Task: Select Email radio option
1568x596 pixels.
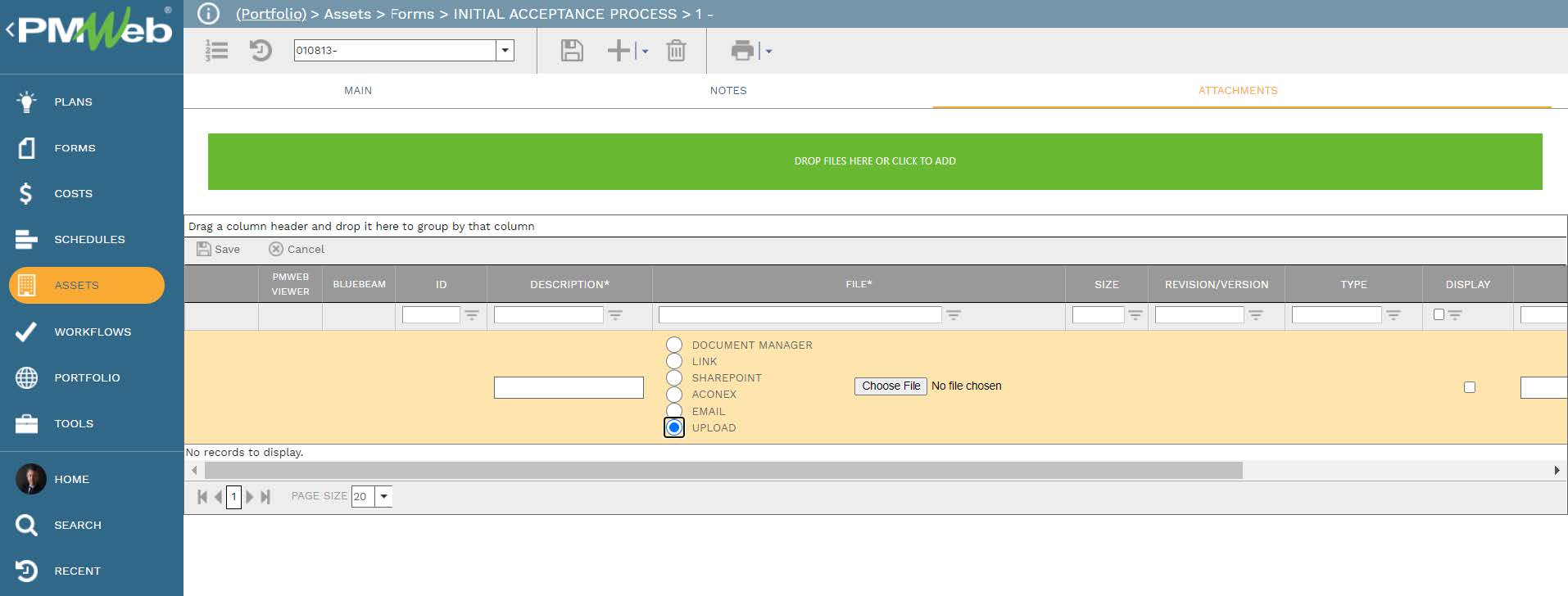Action: click(674, 411)
